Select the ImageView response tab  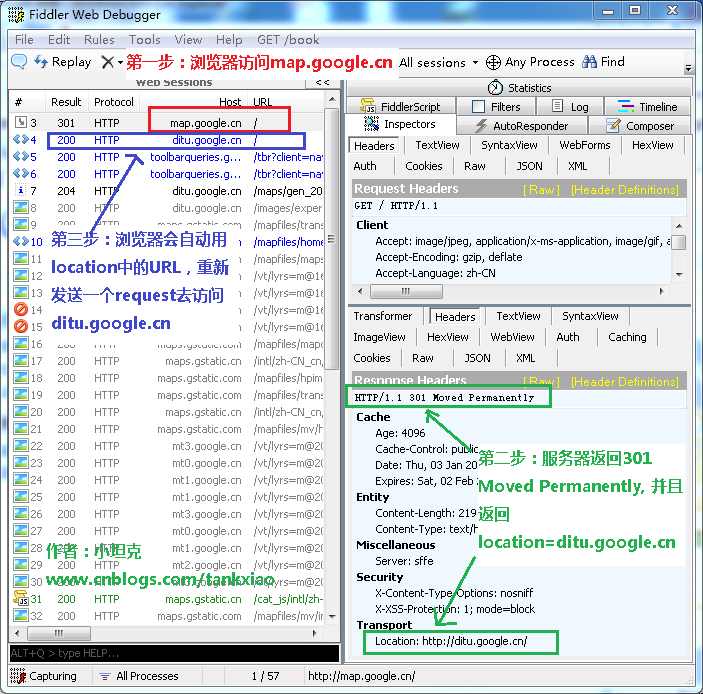point(379,337)
